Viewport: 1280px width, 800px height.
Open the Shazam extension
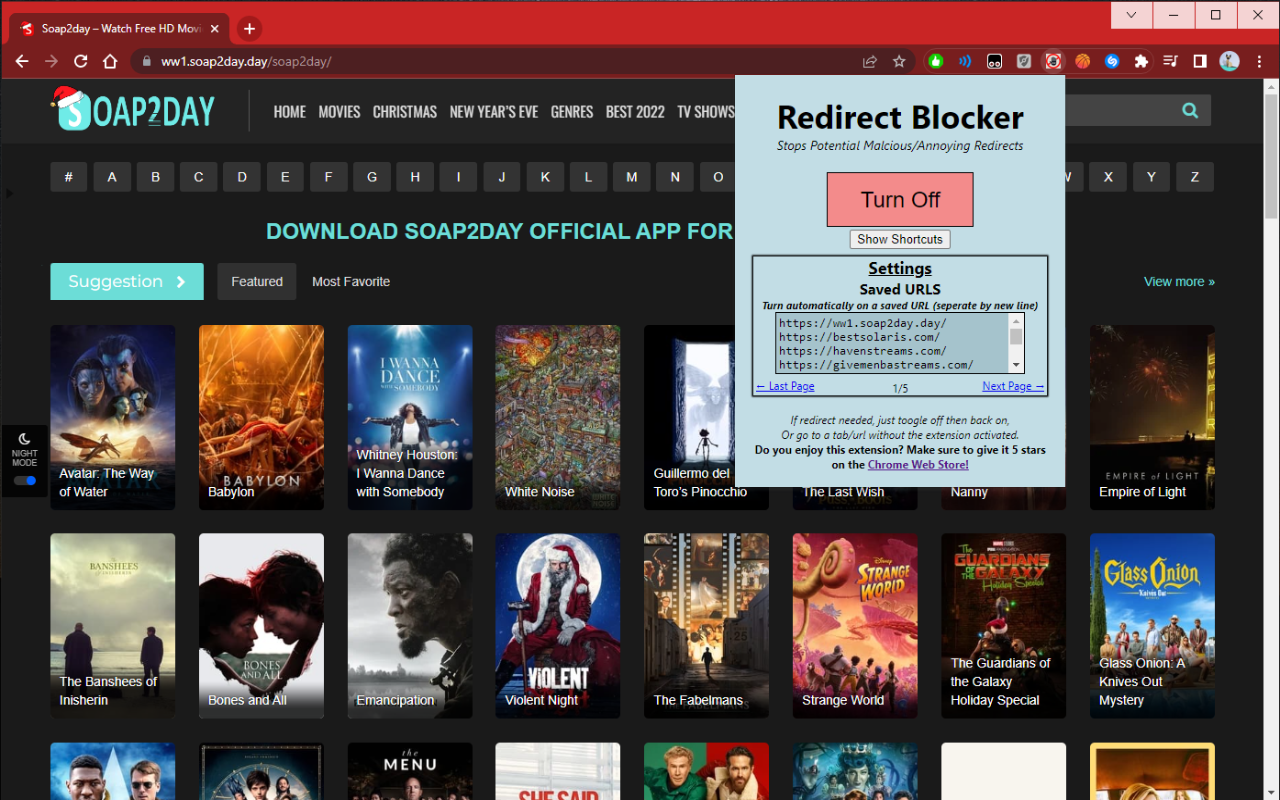coord(1111,61)
